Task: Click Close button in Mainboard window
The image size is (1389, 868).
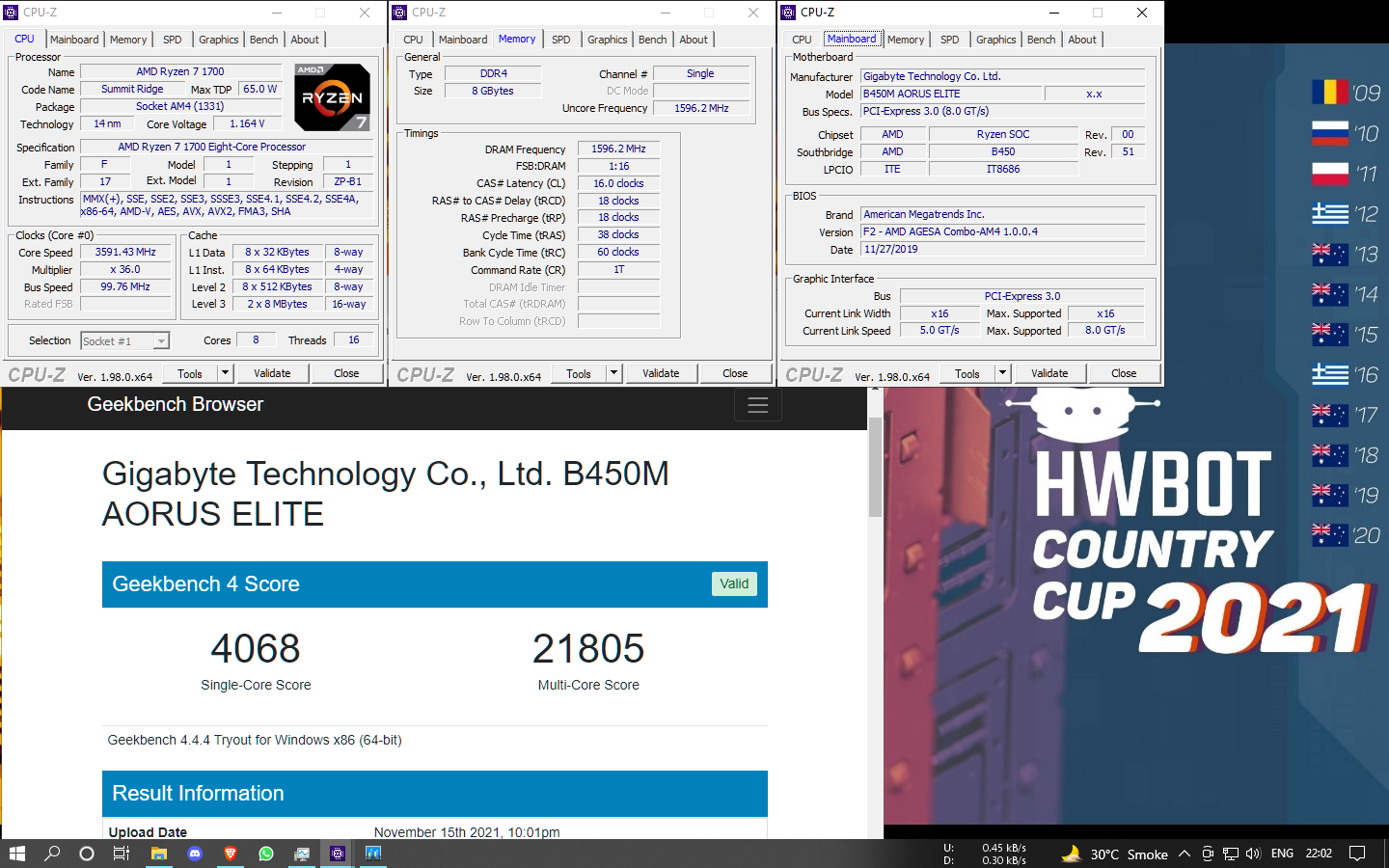Action: coord(1124,373)
